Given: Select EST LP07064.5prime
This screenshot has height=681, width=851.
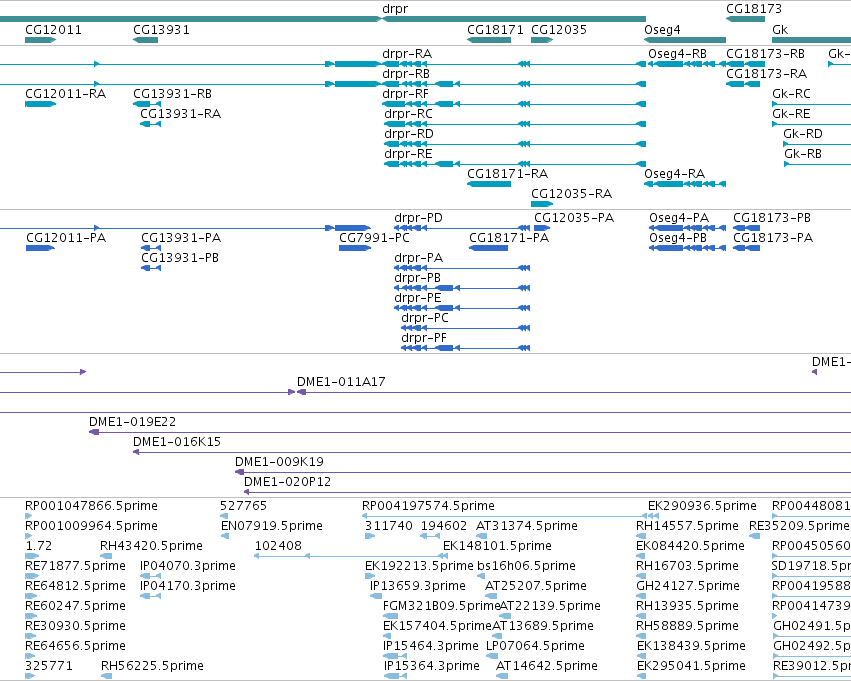Looking at the screenshot, I should pyautogui.click(x=535, y=646).
